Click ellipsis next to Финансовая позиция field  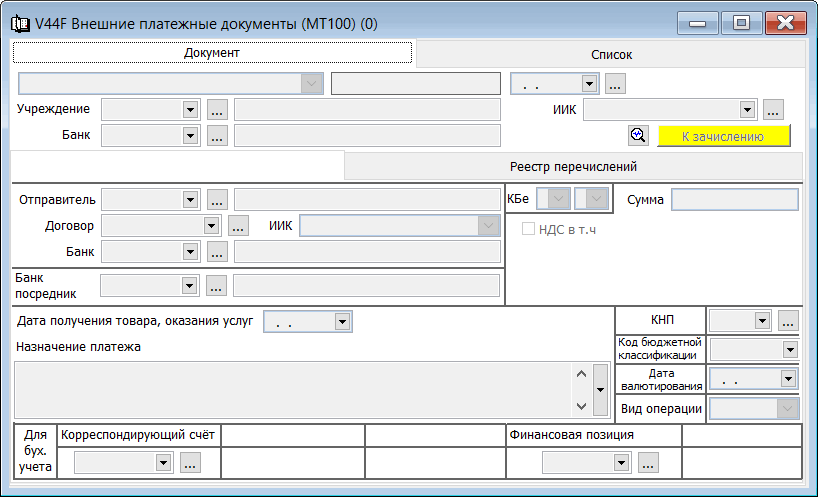click(648, 463)
